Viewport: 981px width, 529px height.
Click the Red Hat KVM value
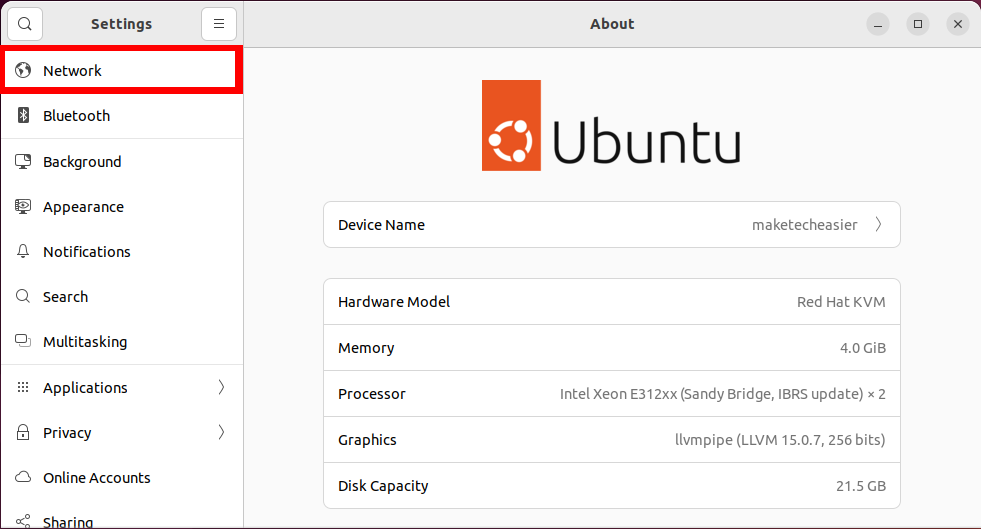coord(841,301)
